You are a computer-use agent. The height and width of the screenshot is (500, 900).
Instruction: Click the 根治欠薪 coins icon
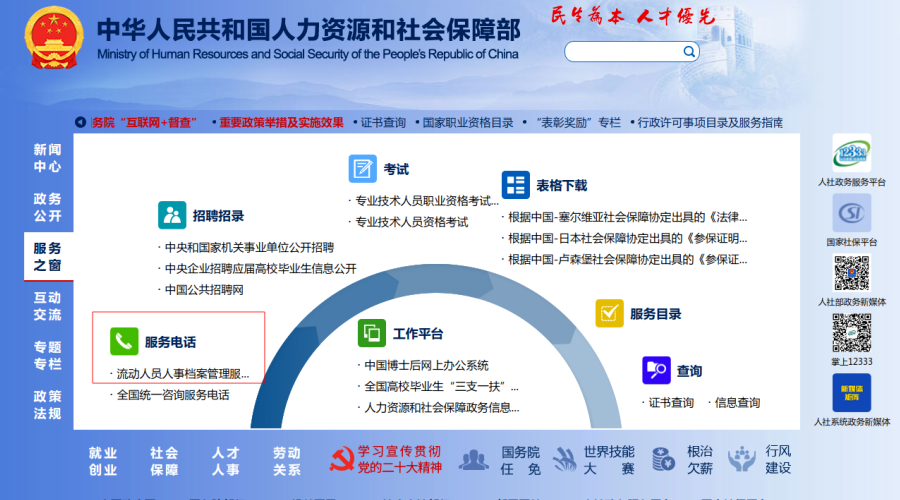point(663,460)
